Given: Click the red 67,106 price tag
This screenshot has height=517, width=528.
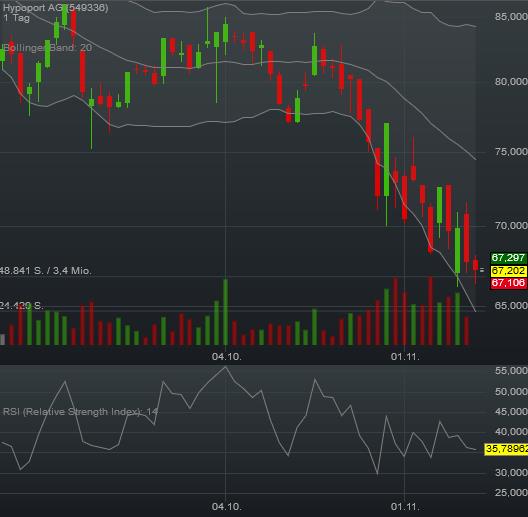Looking at the screenshot, I should pos(508,283).
